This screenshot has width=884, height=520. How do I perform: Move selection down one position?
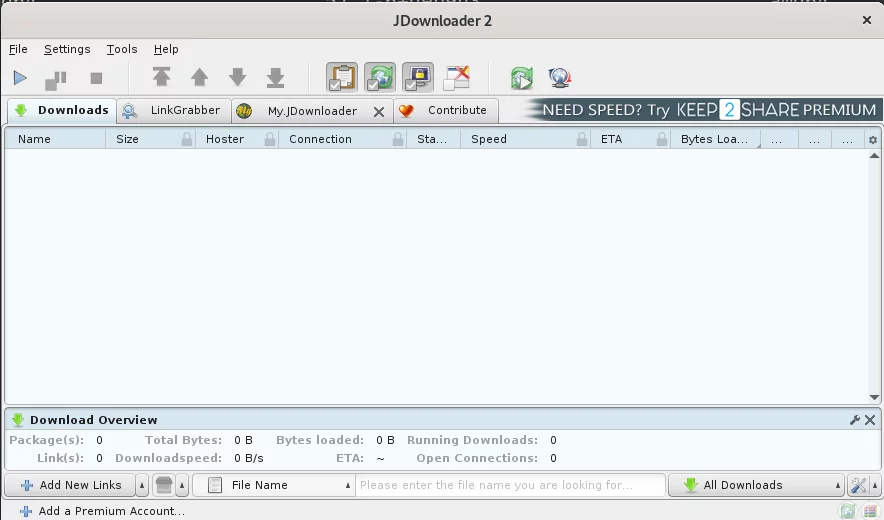click(237, 77)
